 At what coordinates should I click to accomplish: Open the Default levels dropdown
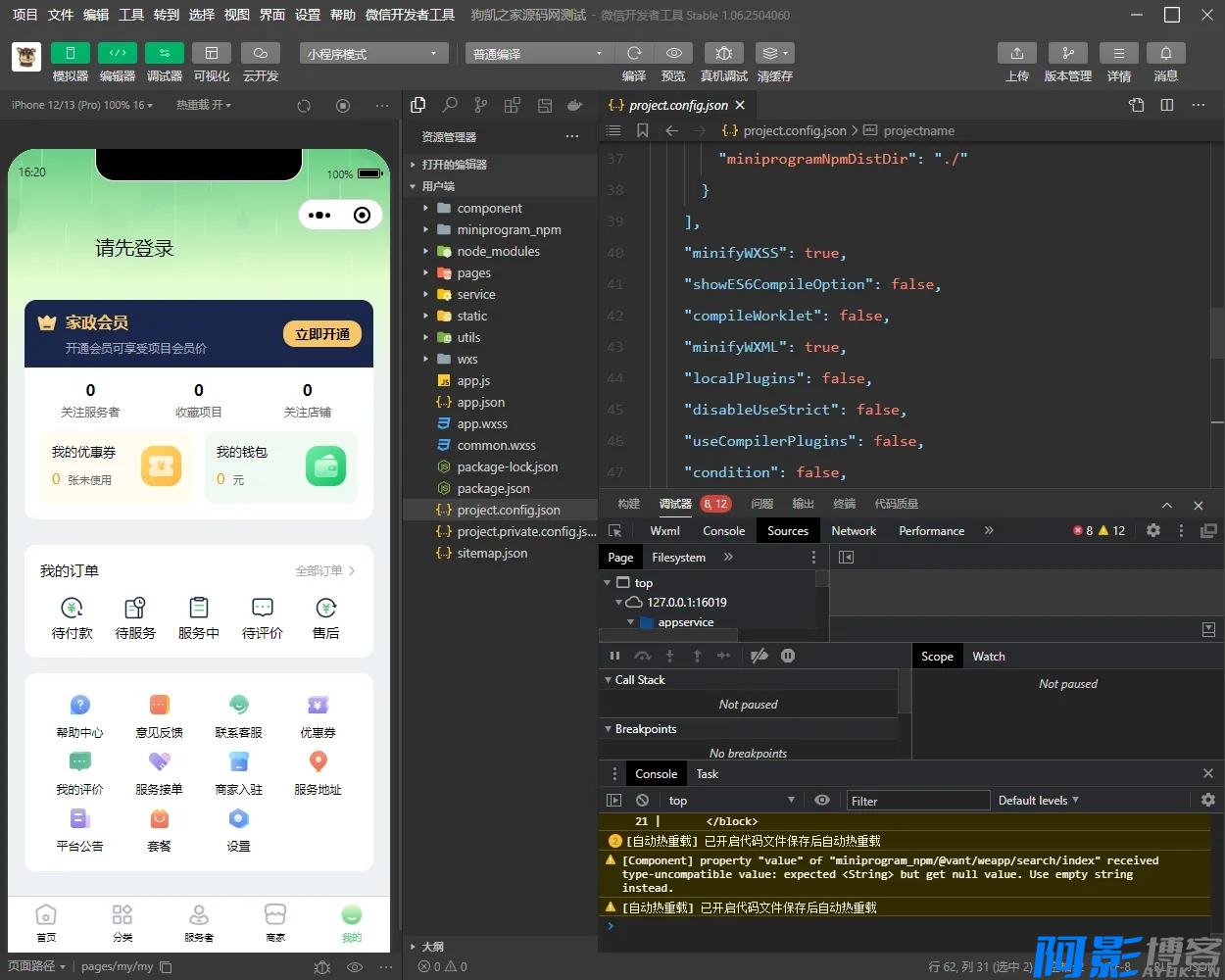1038,801
